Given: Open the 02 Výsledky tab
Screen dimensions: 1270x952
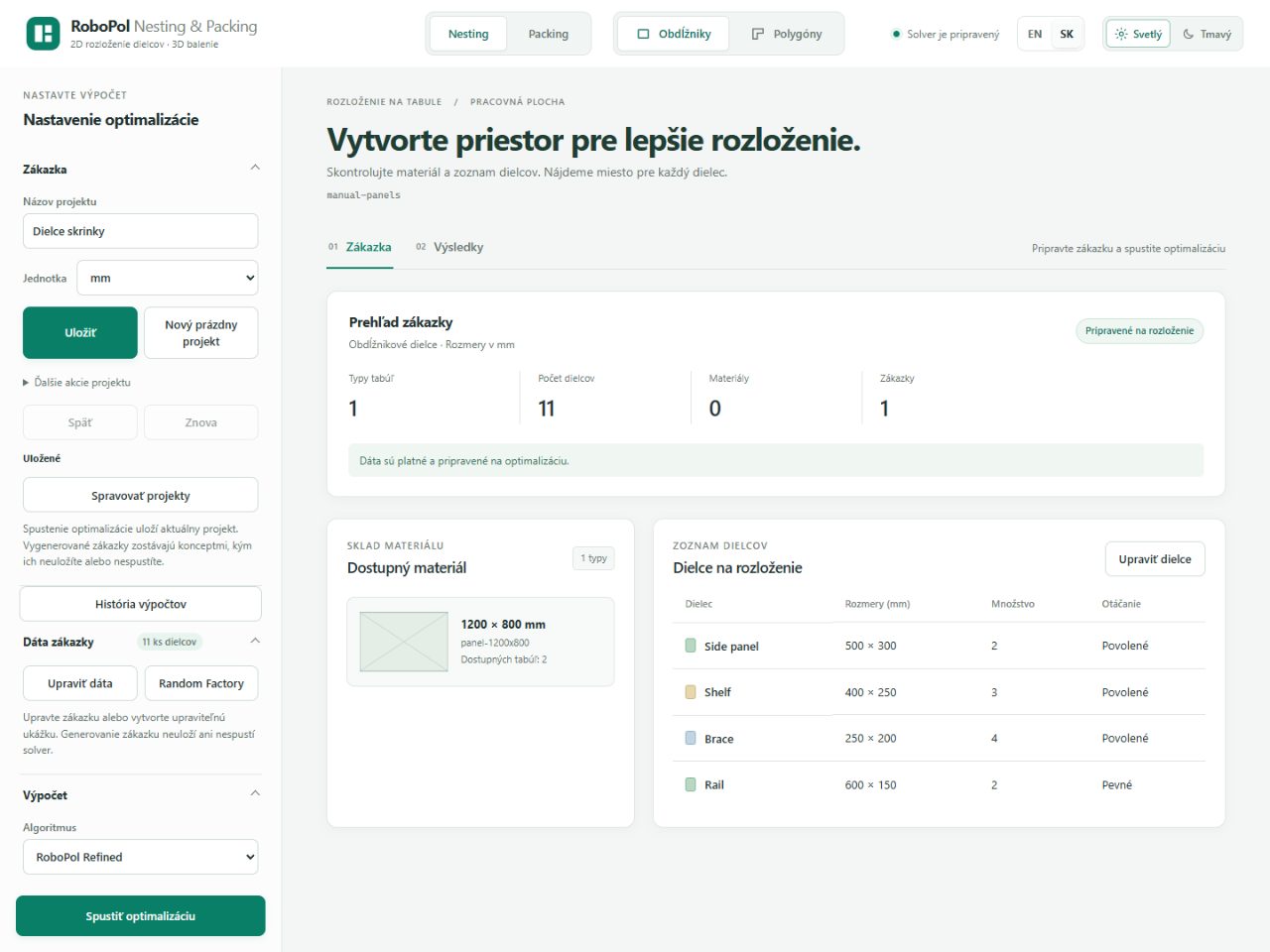Looking at the screenshot, I should (x=449, y=247).
